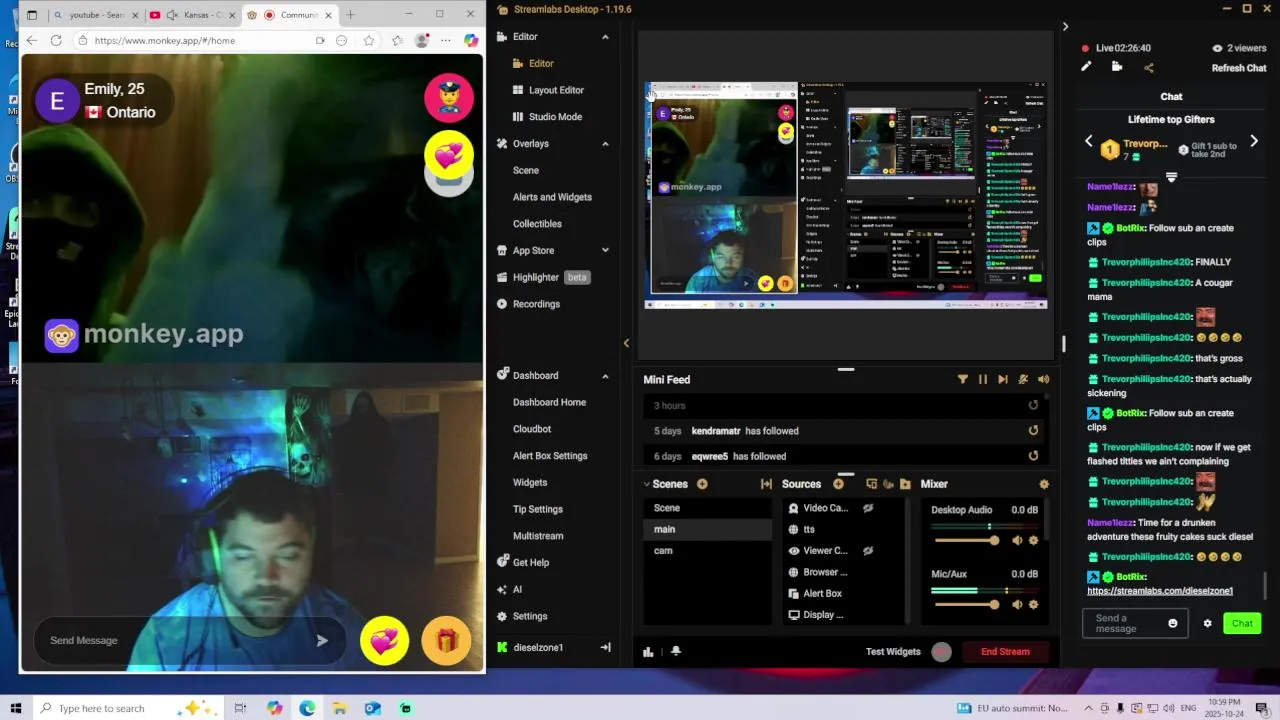Toggle Mini Feed sound speaker icon

(1044, 379)
